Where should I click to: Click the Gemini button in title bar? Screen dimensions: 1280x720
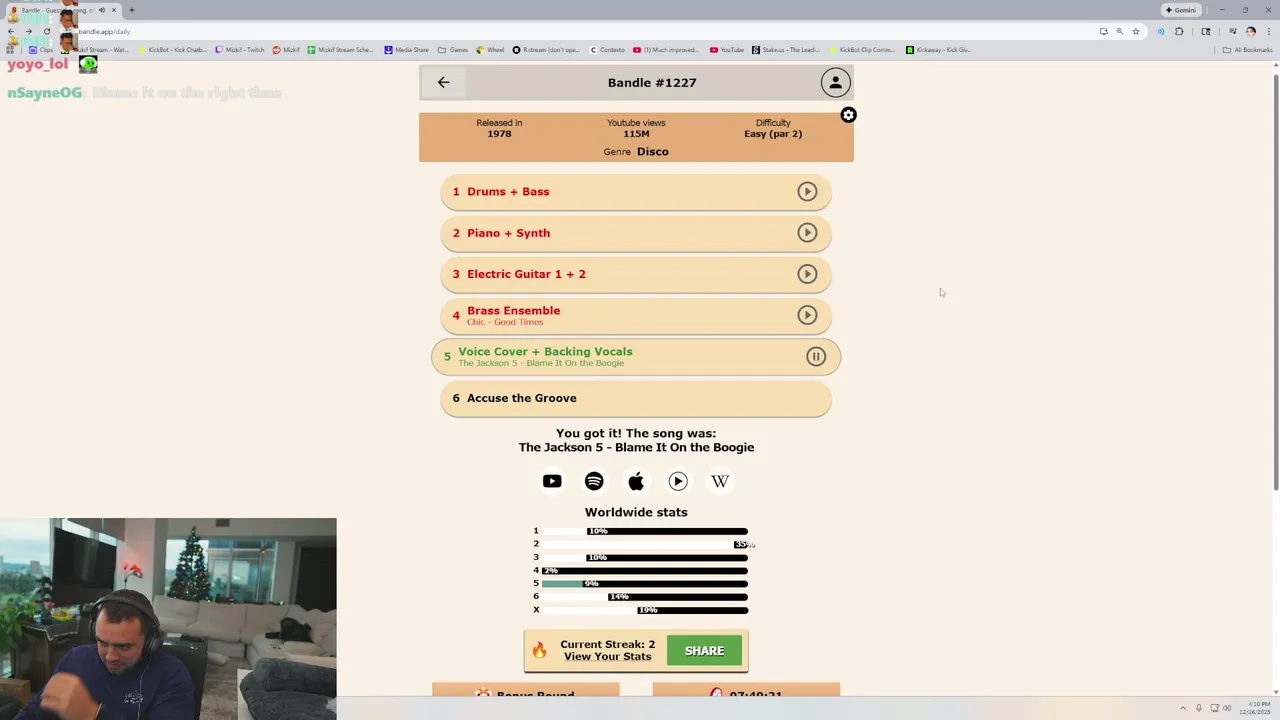[x=1181, y=10]
